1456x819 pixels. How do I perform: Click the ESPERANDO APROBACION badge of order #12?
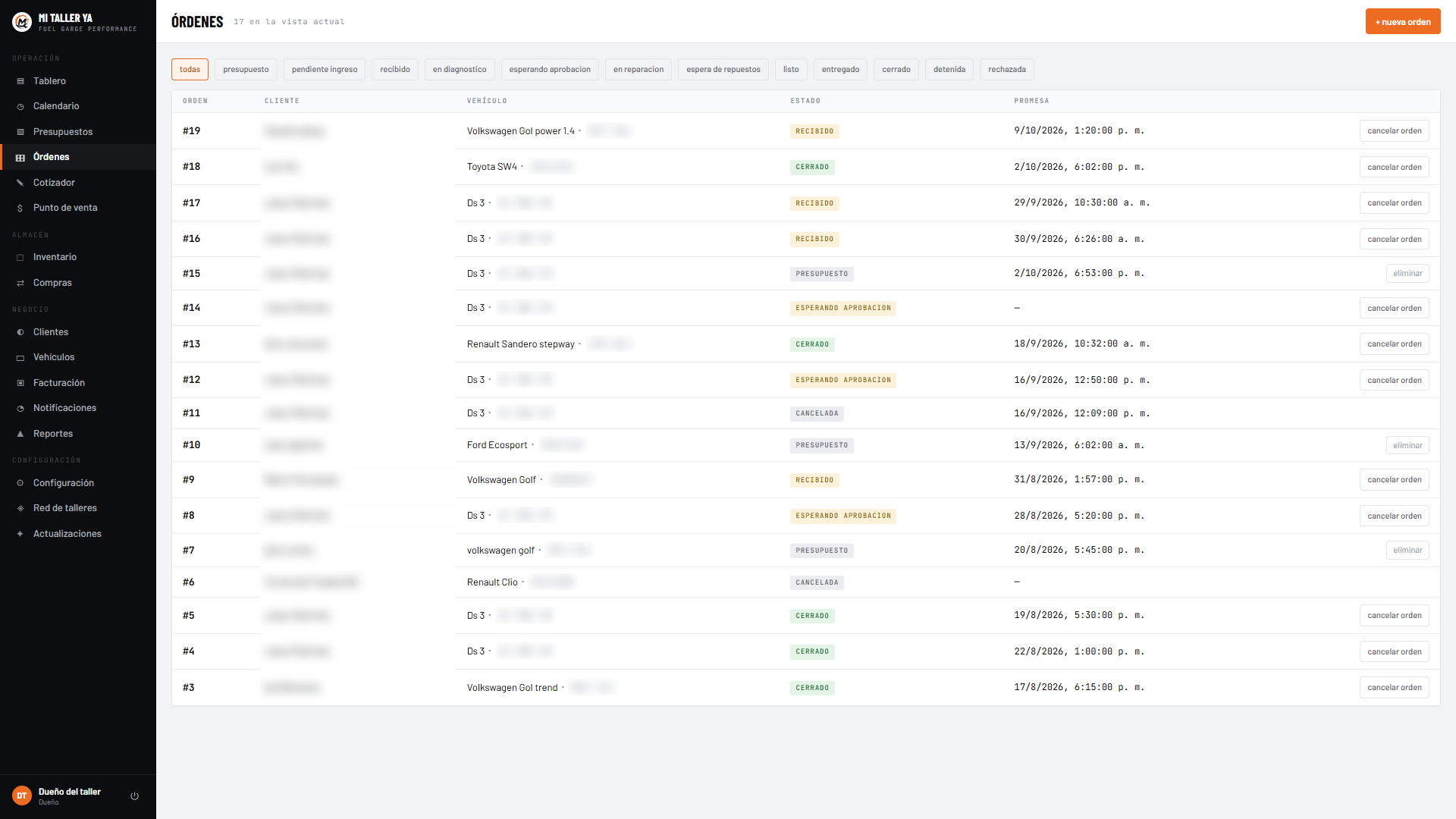843,381
